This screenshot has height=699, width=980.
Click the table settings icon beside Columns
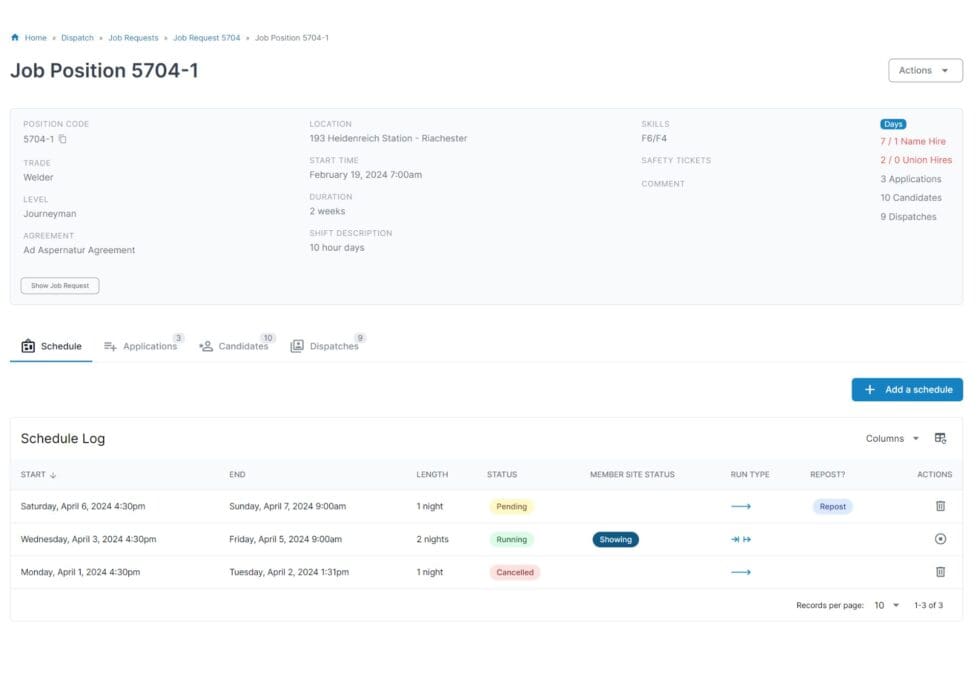tap(940, 438)
